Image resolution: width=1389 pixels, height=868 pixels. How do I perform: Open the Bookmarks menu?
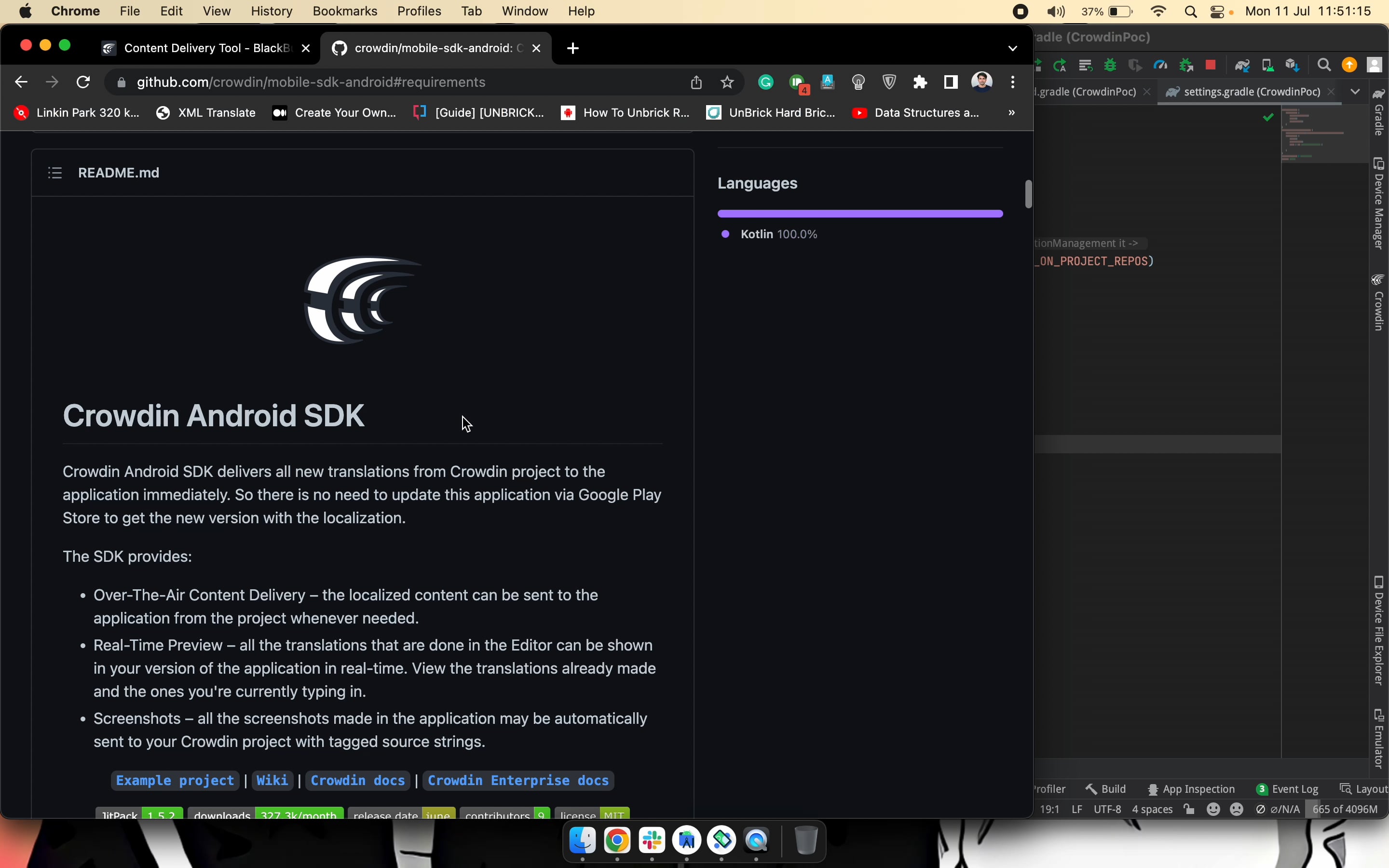[344, 12]
